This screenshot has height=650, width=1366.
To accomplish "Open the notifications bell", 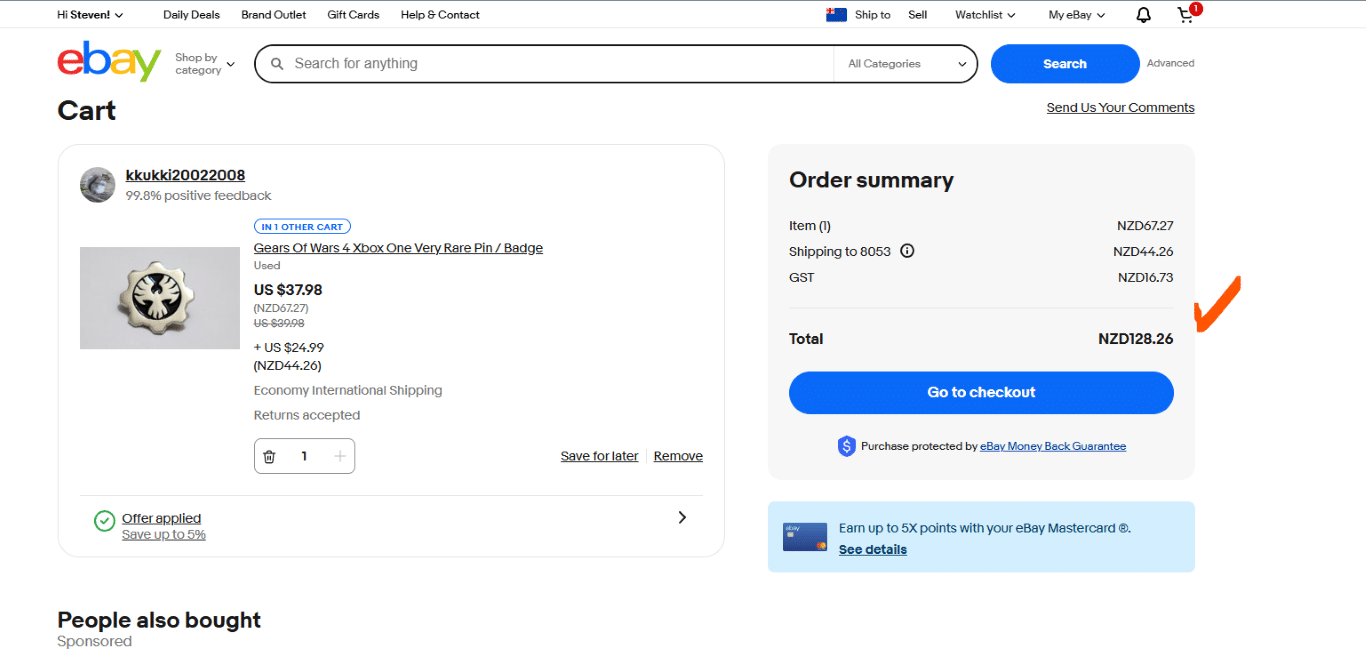I will tap(1143, 15).
